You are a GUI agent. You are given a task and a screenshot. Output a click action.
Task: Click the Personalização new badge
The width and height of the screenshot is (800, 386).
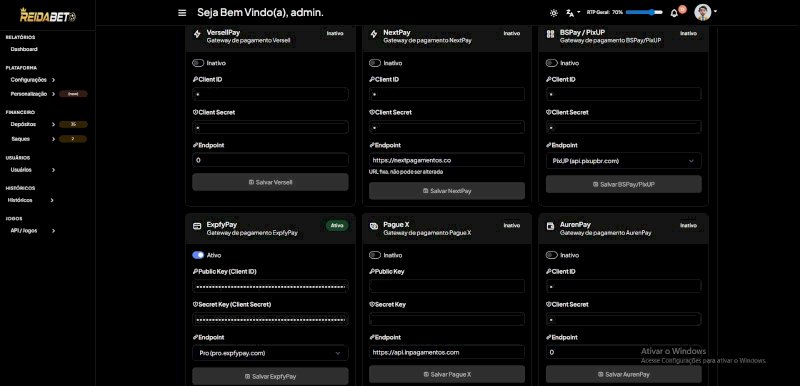(73, 94)
